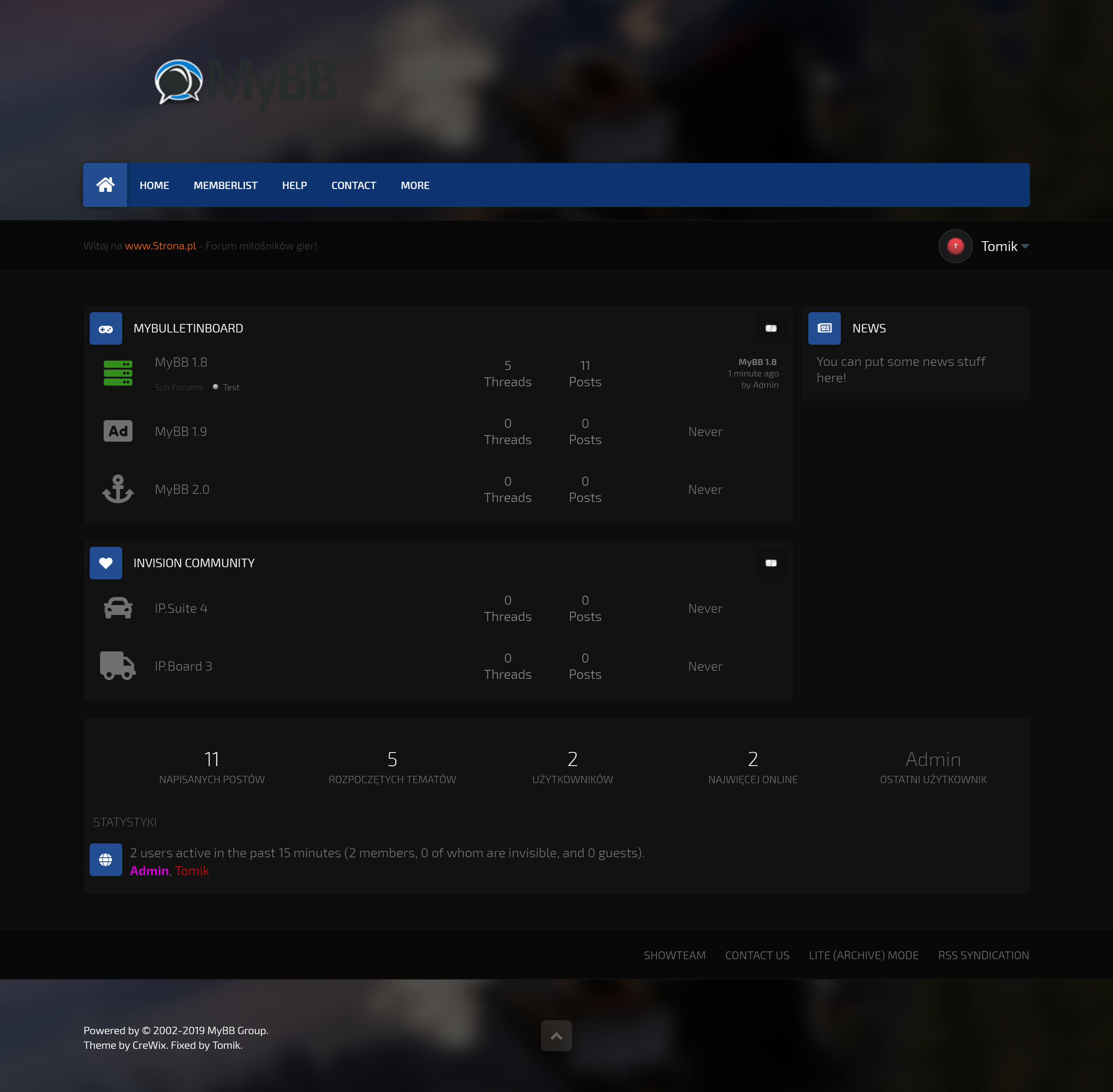
Task: Click the Ad icon for MyBB 1.9
Action: 118,431
